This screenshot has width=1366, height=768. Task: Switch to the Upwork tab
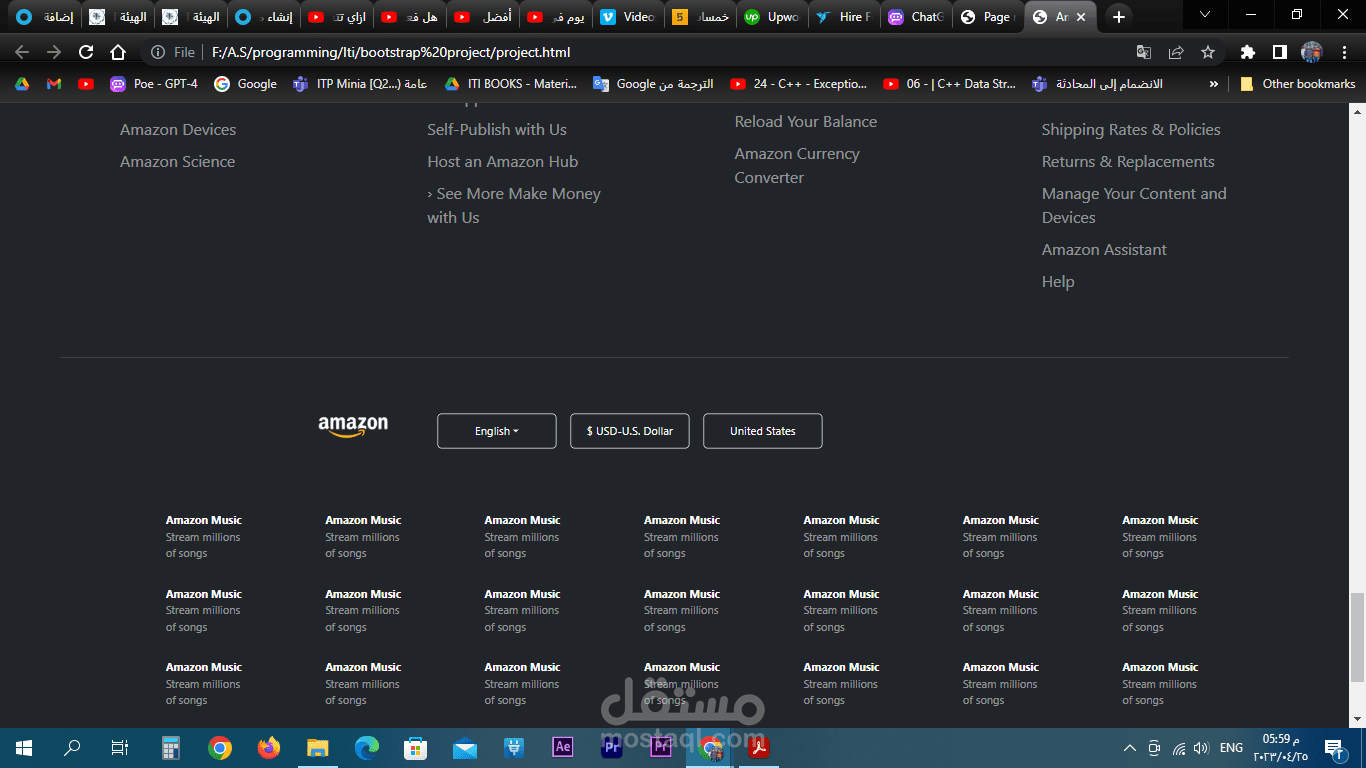pyautogui.click(x=772, y=17)
